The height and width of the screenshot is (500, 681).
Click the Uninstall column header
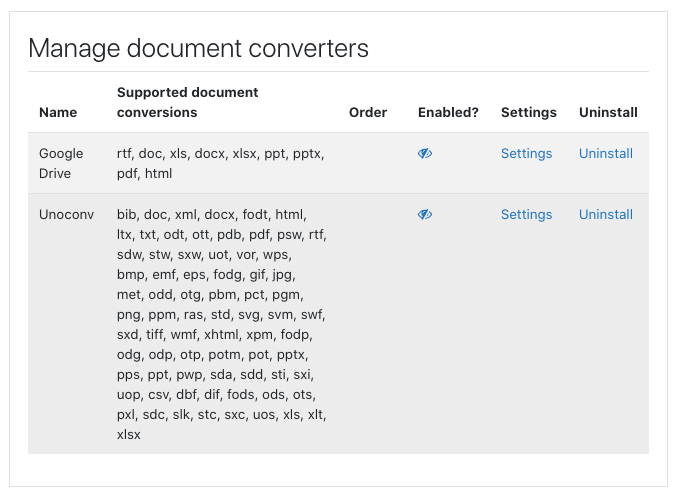[608, 113]
